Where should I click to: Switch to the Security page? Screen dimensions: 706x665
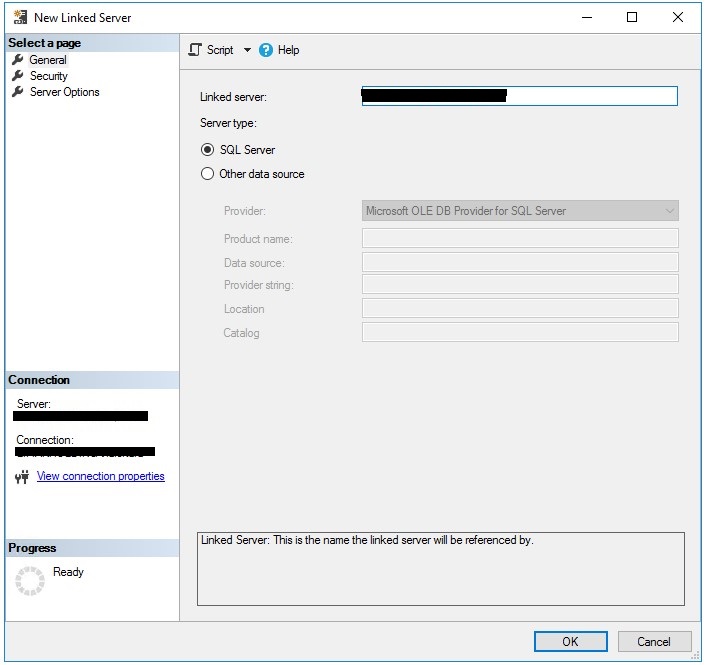(49, 76)
